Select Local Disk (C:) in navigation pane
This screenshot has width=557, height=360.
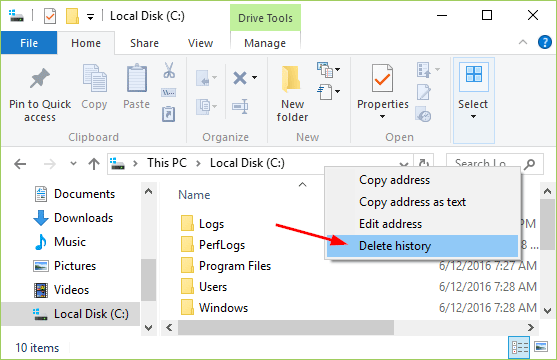[x=71, y=314]
